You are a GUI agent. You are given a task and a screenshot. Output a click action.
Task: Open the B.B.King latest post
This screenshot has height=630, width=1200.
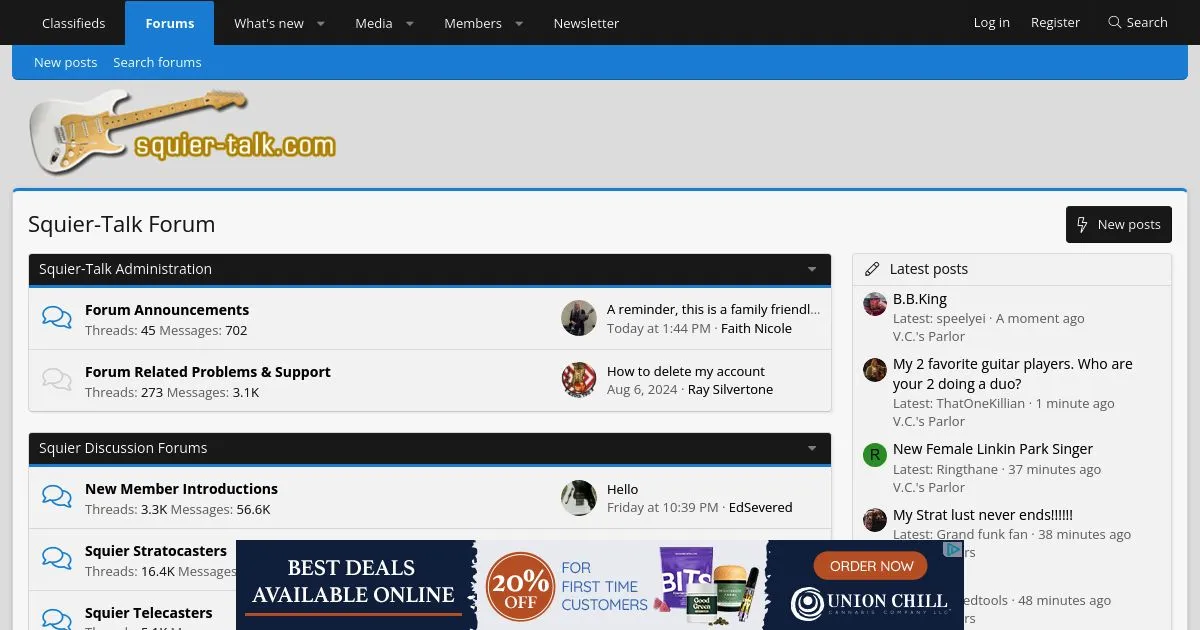point(920,299)
